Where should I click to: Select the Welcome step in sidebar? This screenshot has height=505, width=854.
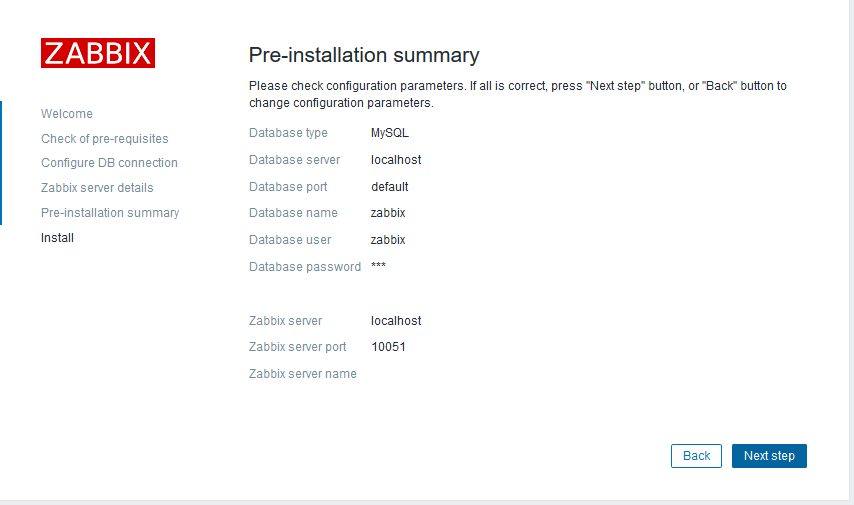[67, 114]
